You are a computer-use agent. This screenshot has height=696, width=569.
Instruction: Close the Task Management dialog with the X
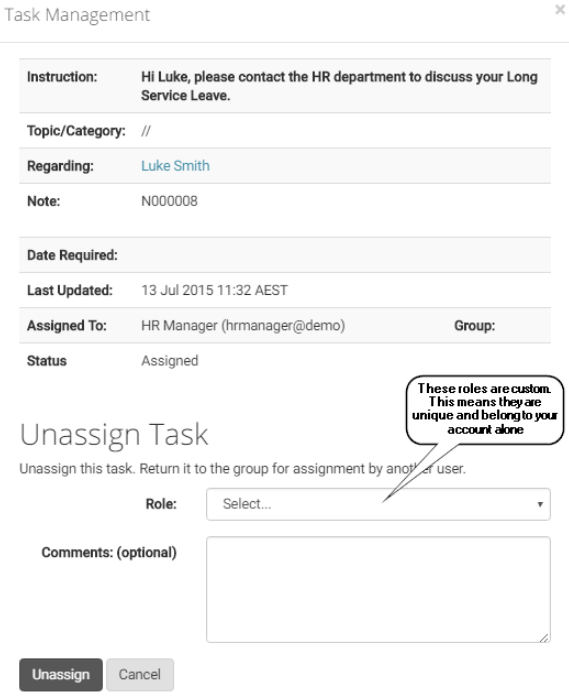pos(560,10)
